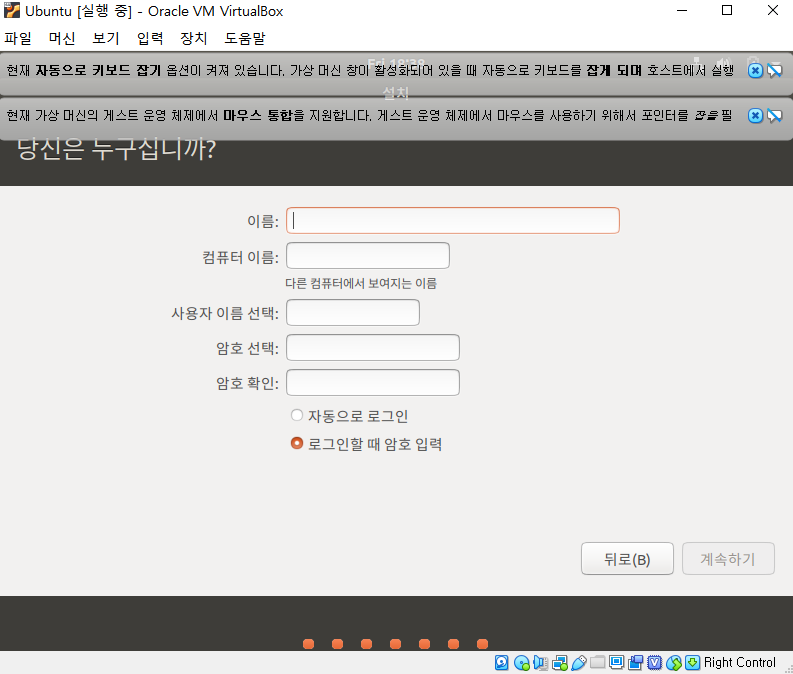Viewport: 793px width, 674px height.
Task: Focus the 사용자 이름 선택 field
Action: pos(353,312)
